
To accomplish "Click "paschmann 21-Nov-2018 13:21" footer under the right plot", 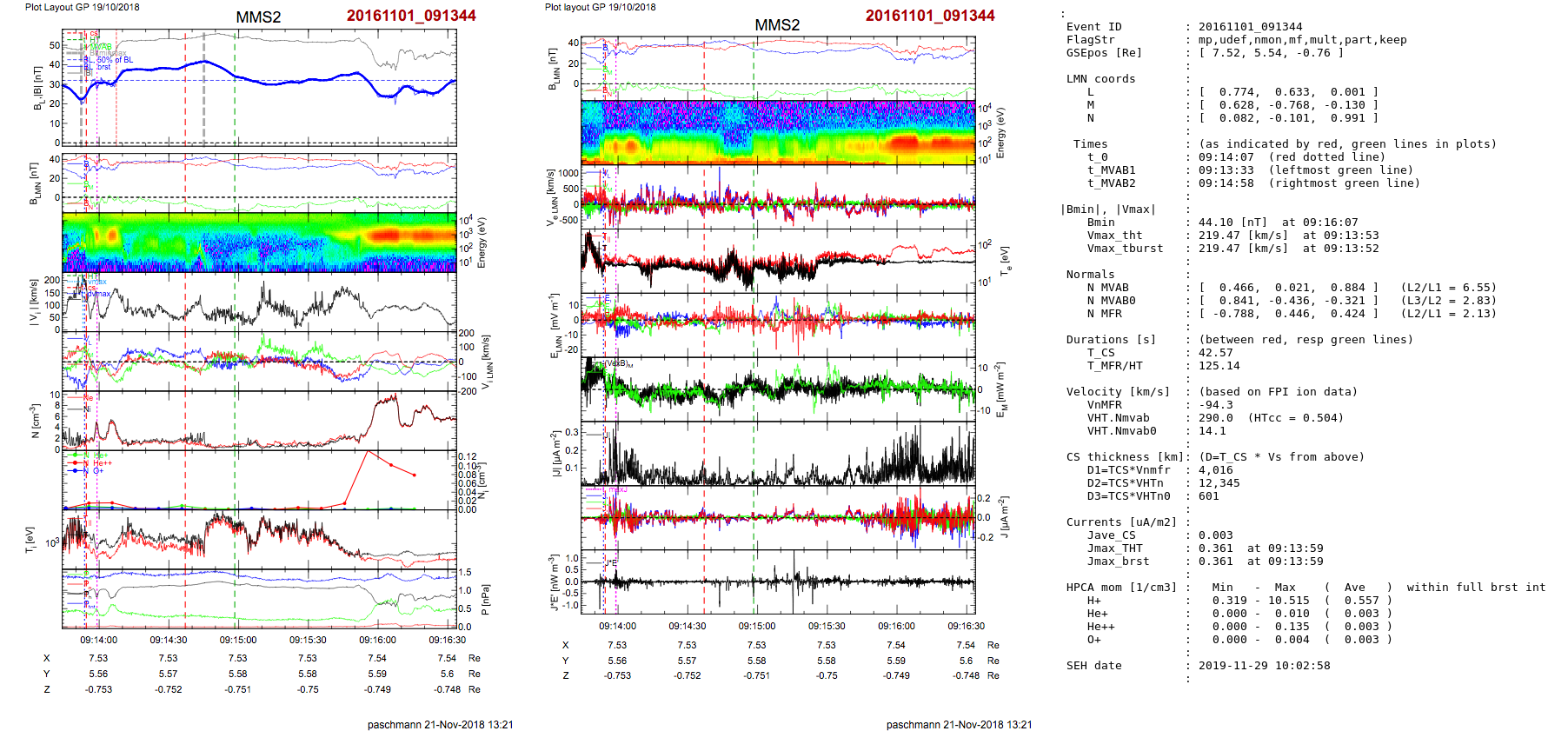I will point(960,724).
